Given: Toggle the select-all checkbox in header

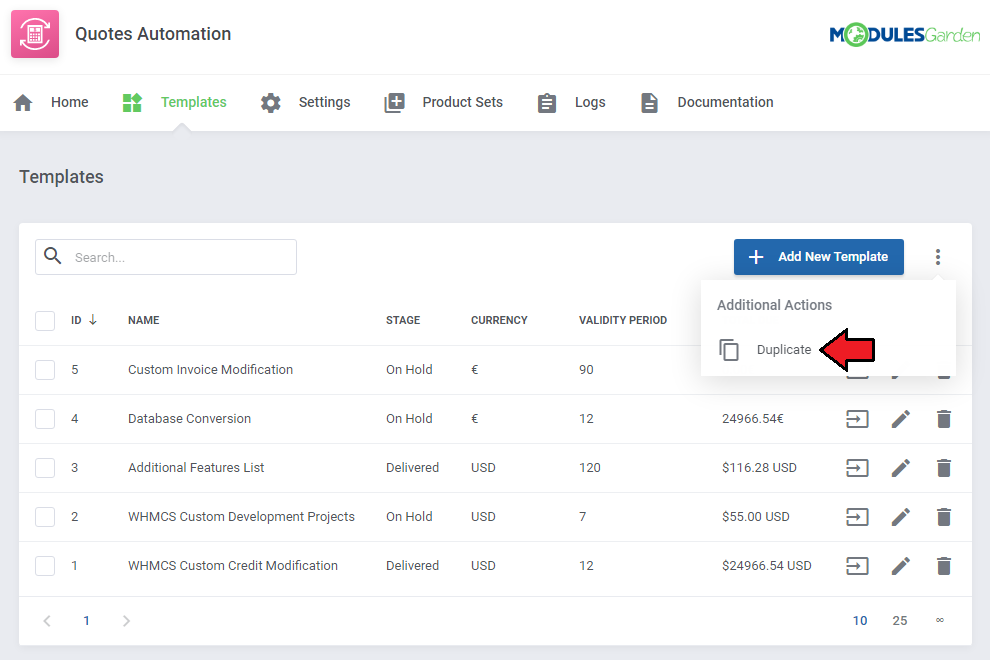Looking at the screenshot, I should [45, 321].
